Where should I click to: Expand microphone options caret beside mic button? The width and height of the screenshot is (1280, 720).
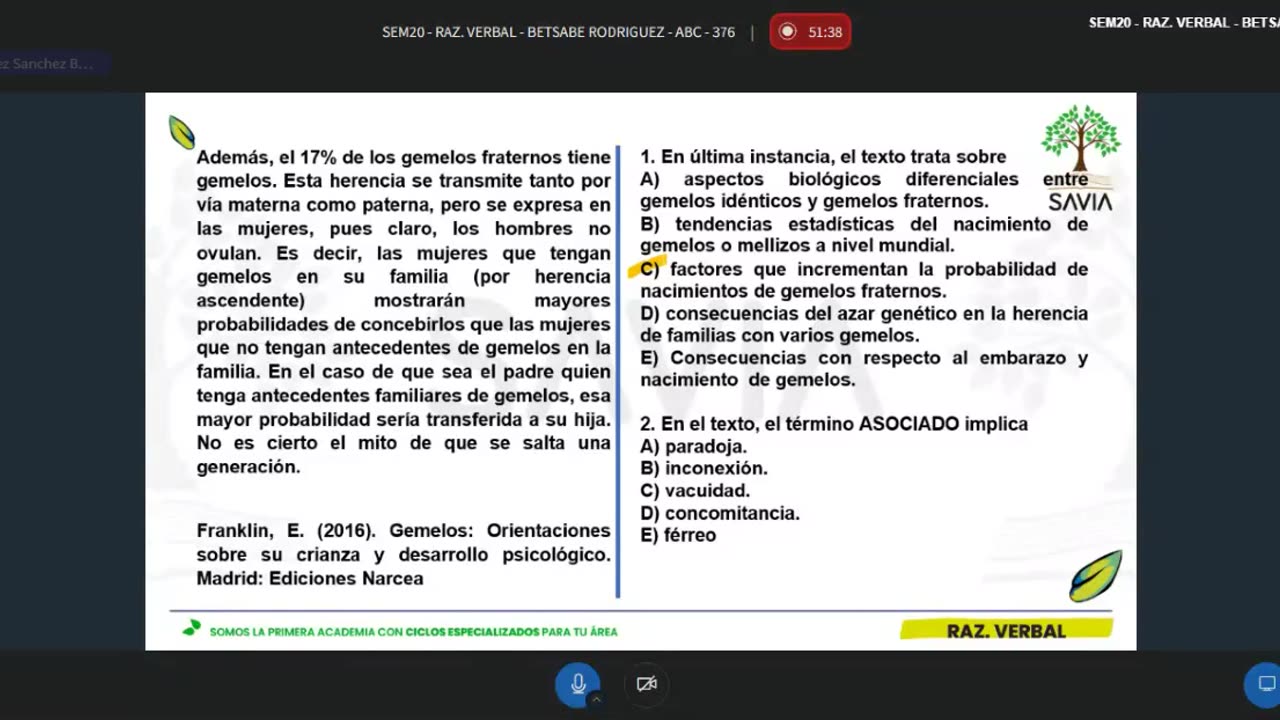click(597, 699)
